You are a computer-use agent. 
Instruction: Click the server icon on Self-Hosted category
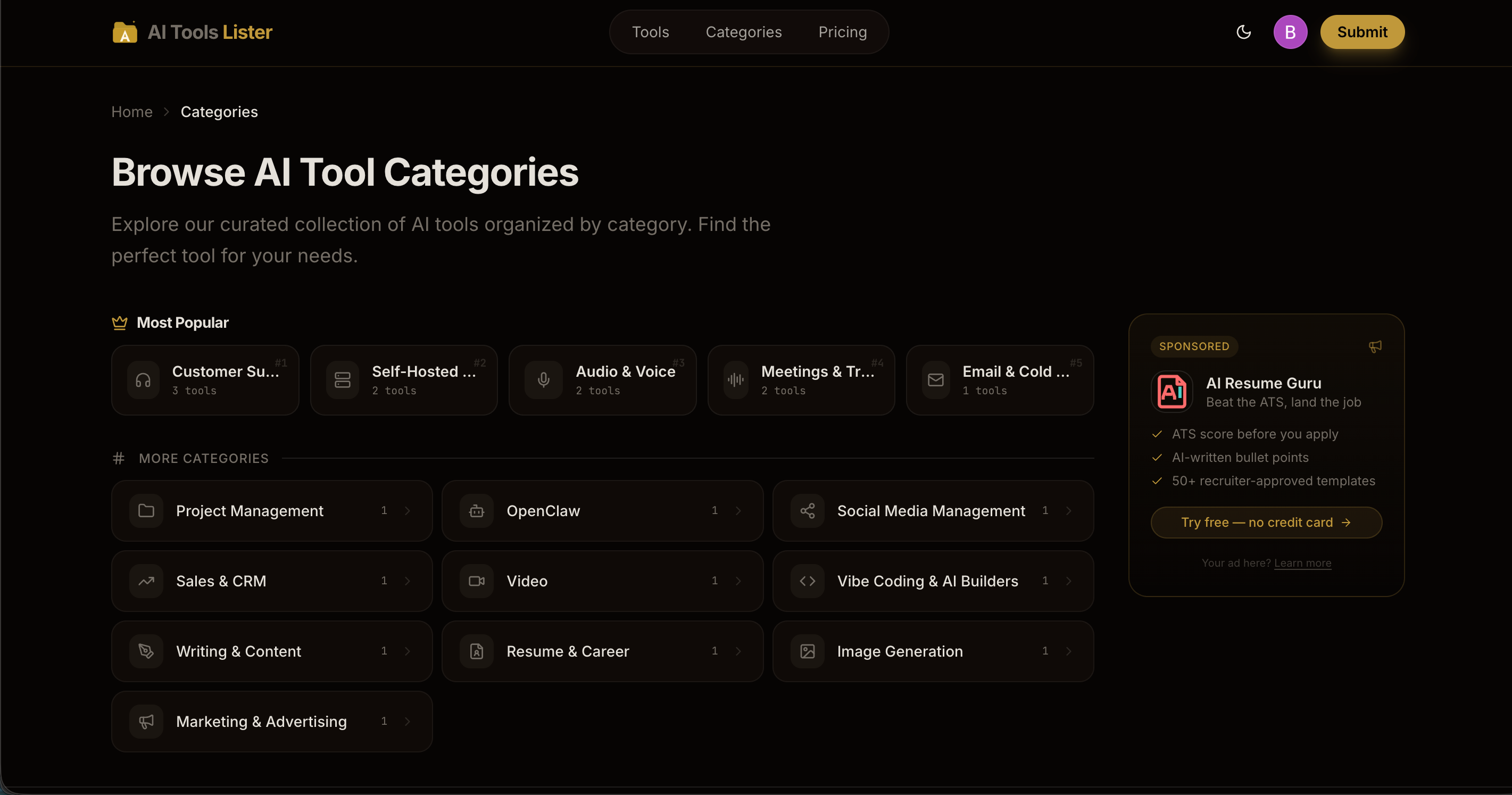click(x=343, y=380)
